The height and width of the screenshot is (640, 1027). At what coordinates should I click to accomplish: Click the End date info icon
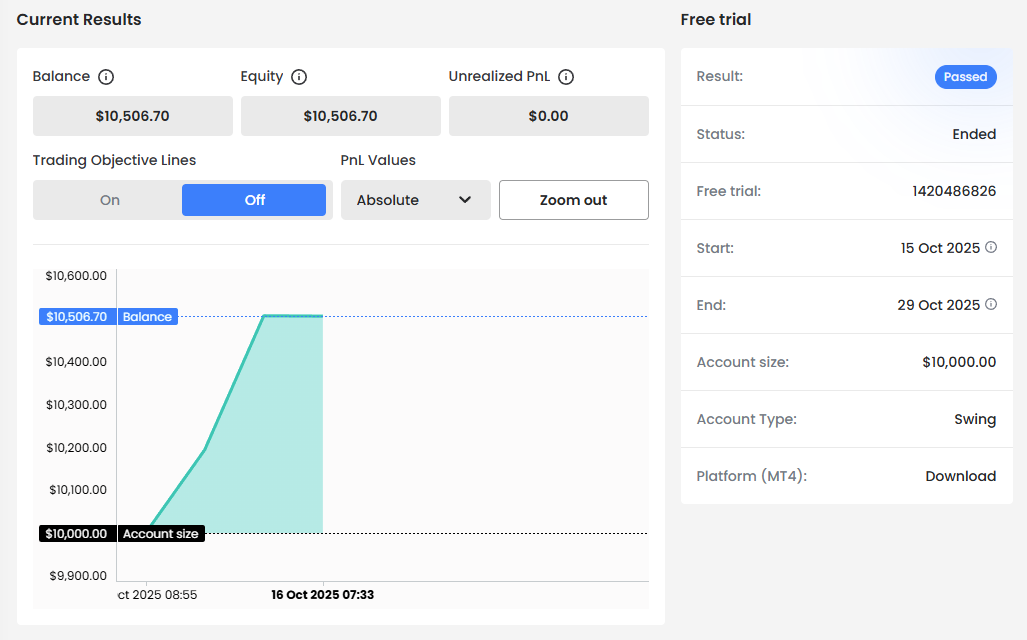click(991, 304)
